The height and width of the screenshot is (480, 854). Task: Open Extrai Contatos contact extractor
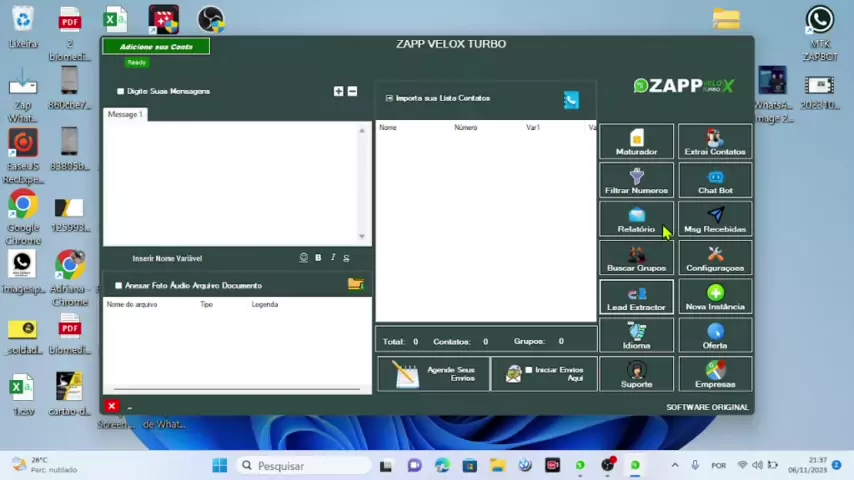714,142
